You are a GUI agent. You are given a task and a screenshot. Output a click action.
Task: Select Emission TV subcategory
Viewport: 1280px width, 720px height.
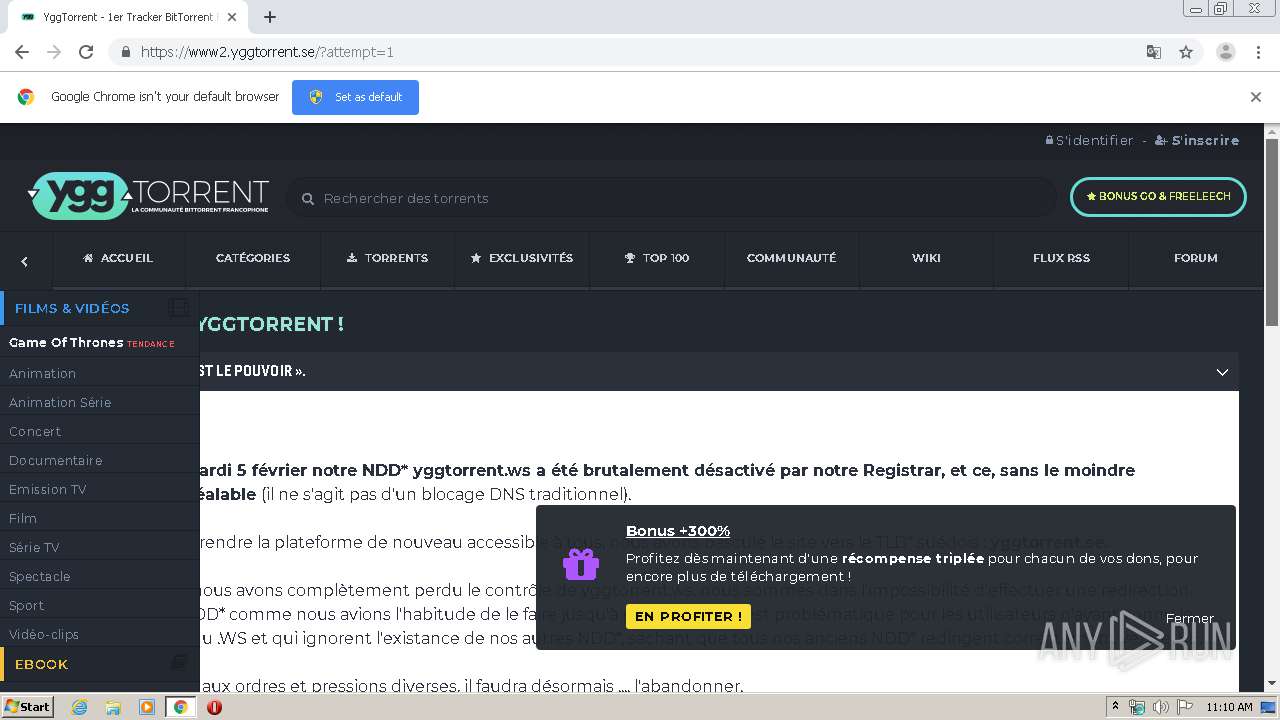click(47, 489)
